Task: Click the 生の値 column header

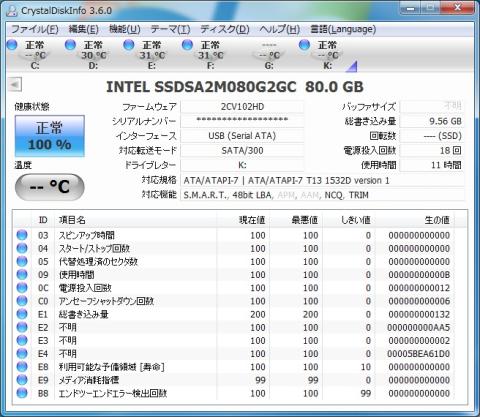Action: (415, 220)
